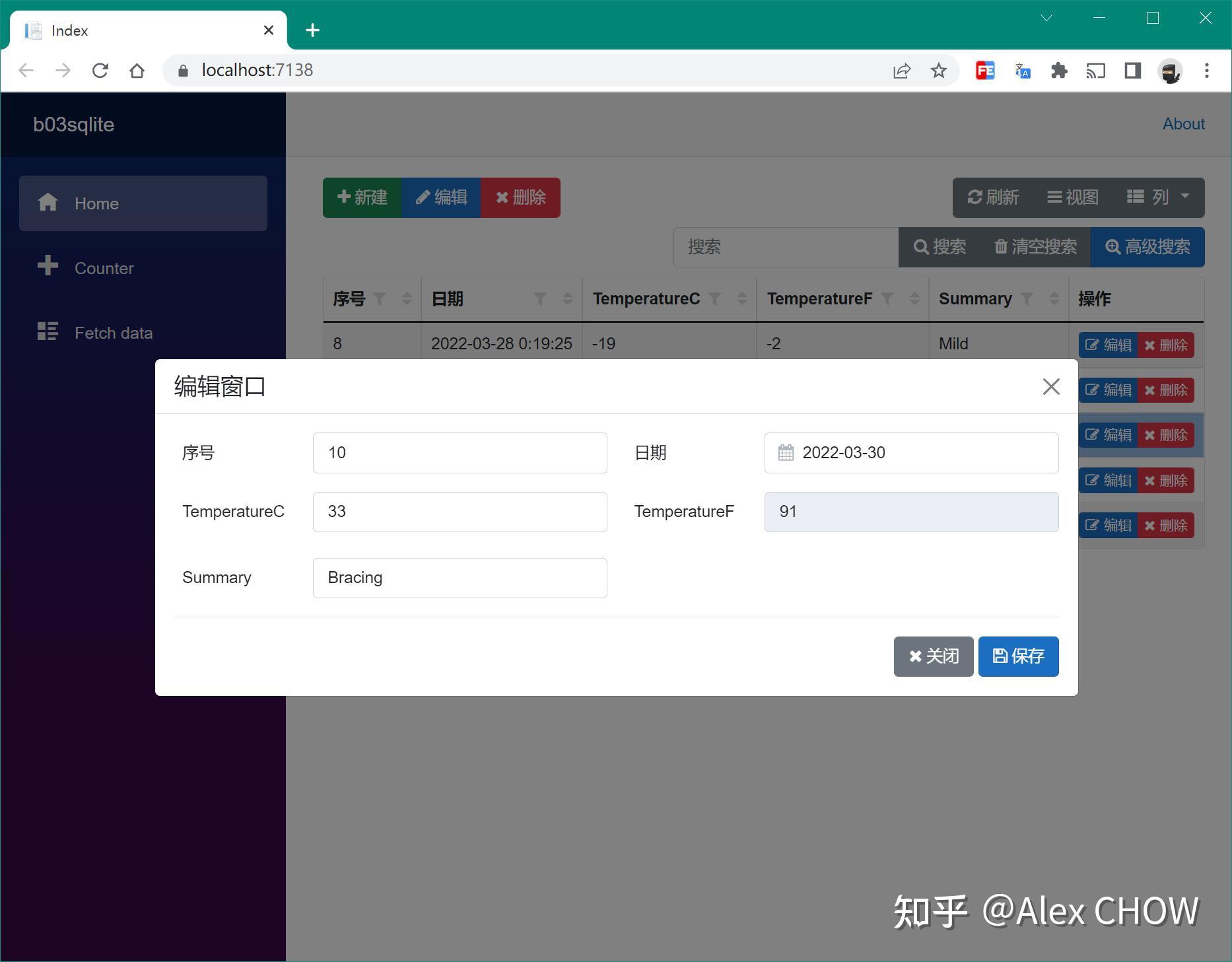The image size is (1232, 962).
Task: Click the 视图 view icon
Action: click(x=1054, y=197)
